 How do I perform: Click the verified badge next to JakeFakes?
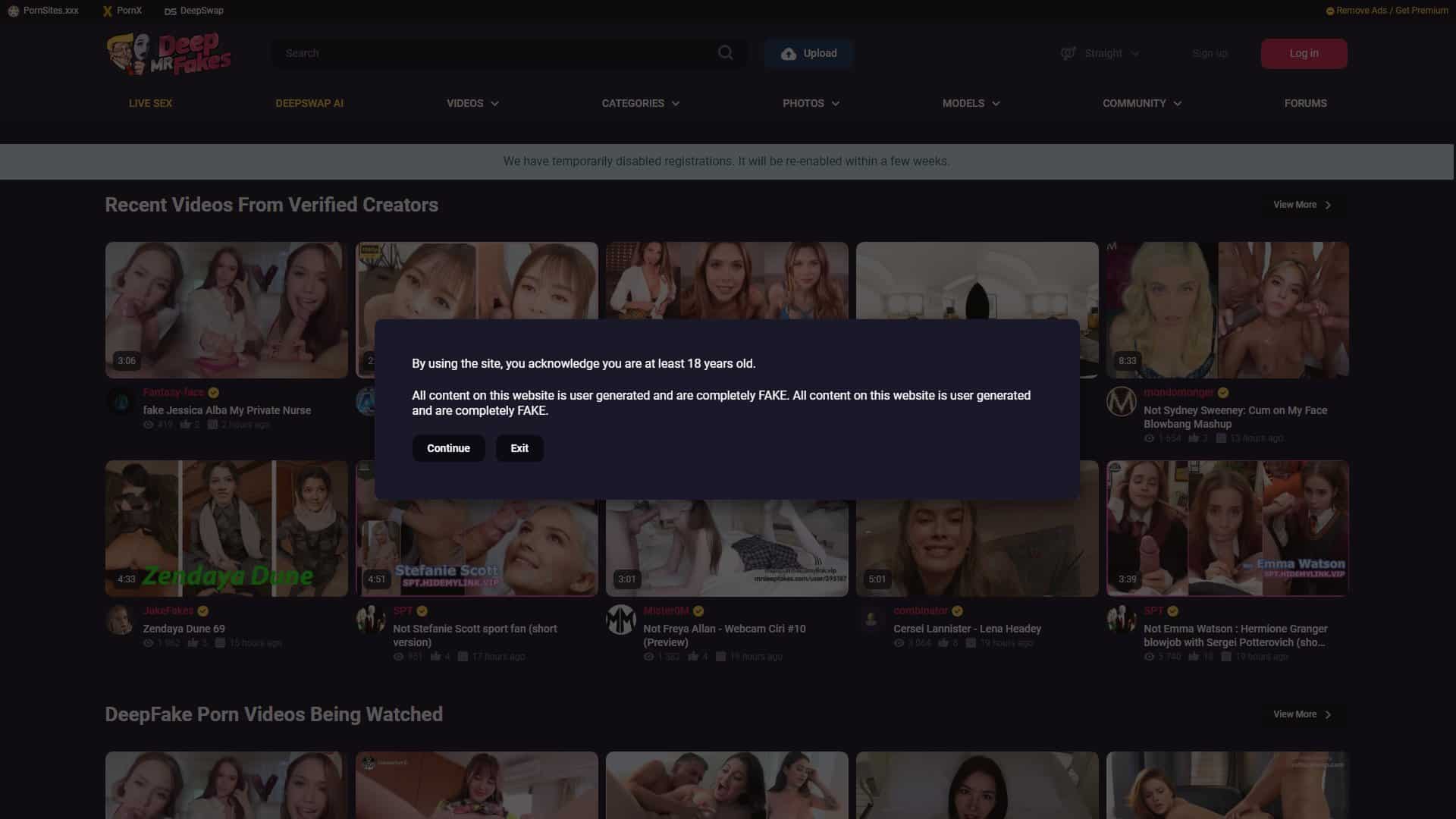click(x=202, y=610)
